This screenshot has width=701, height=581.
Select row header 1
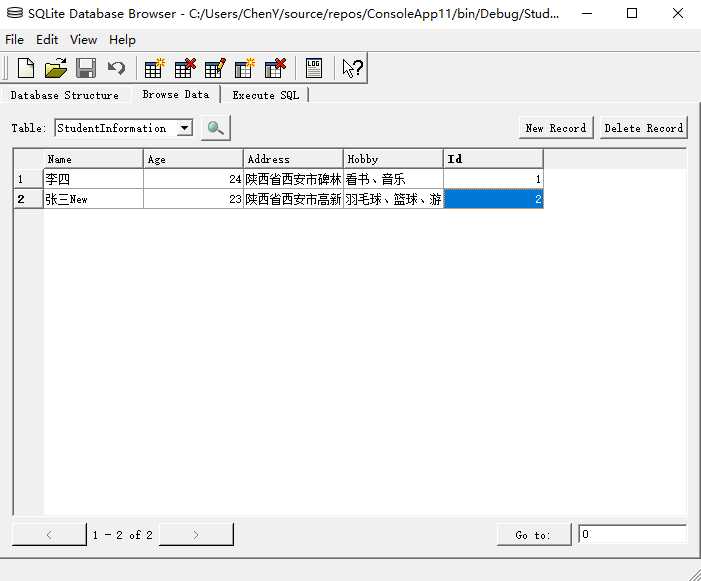click(29, 179)
